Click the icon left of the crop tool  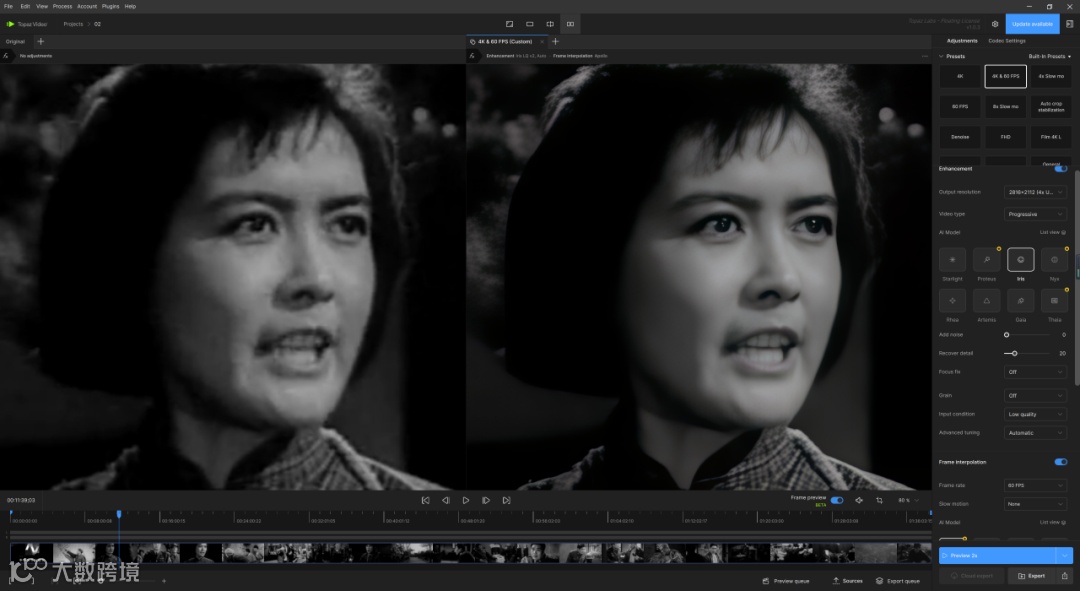(x=859, y=501)
